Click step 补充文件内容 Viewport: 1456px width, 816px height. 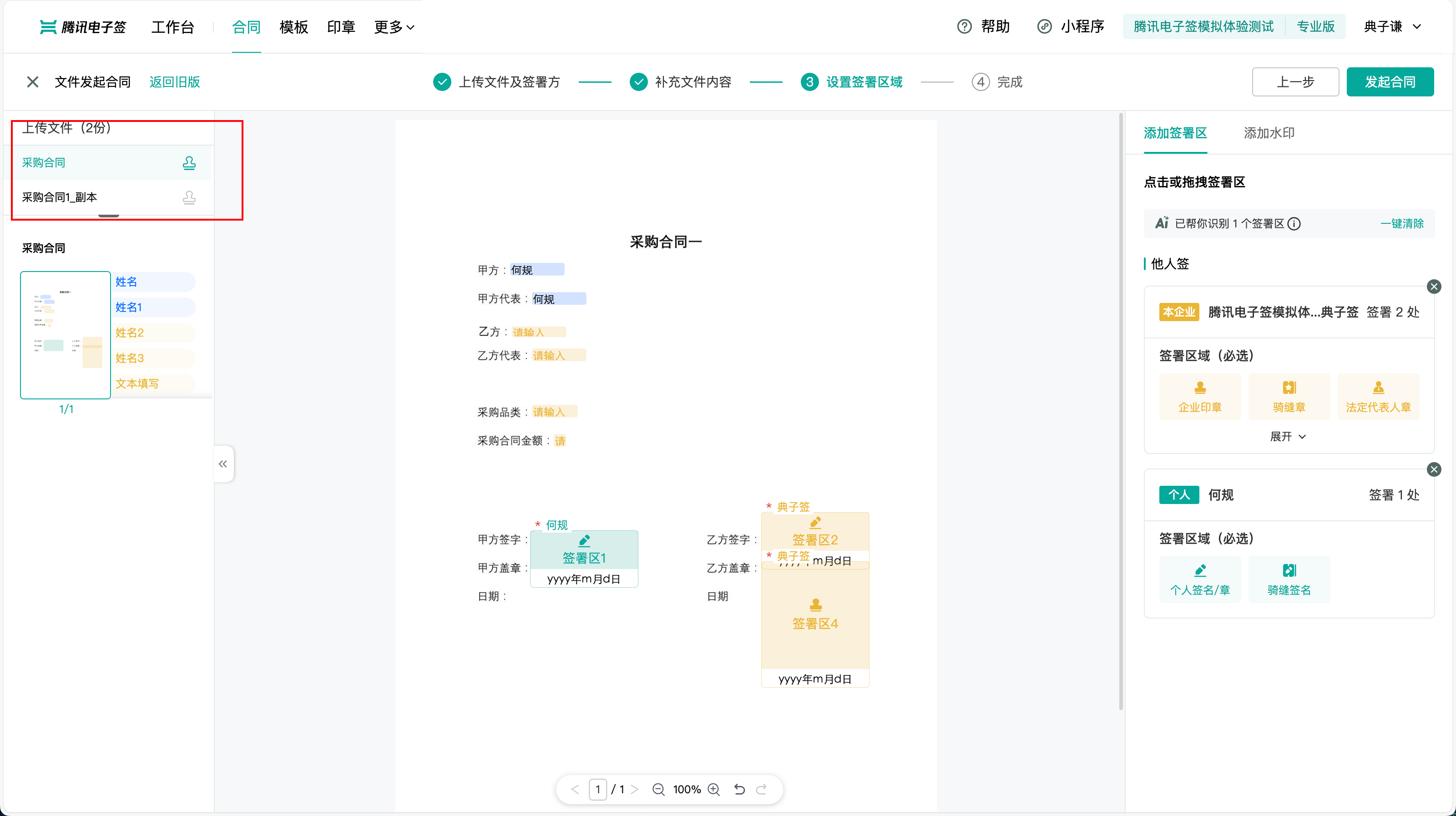pos(681,82)
